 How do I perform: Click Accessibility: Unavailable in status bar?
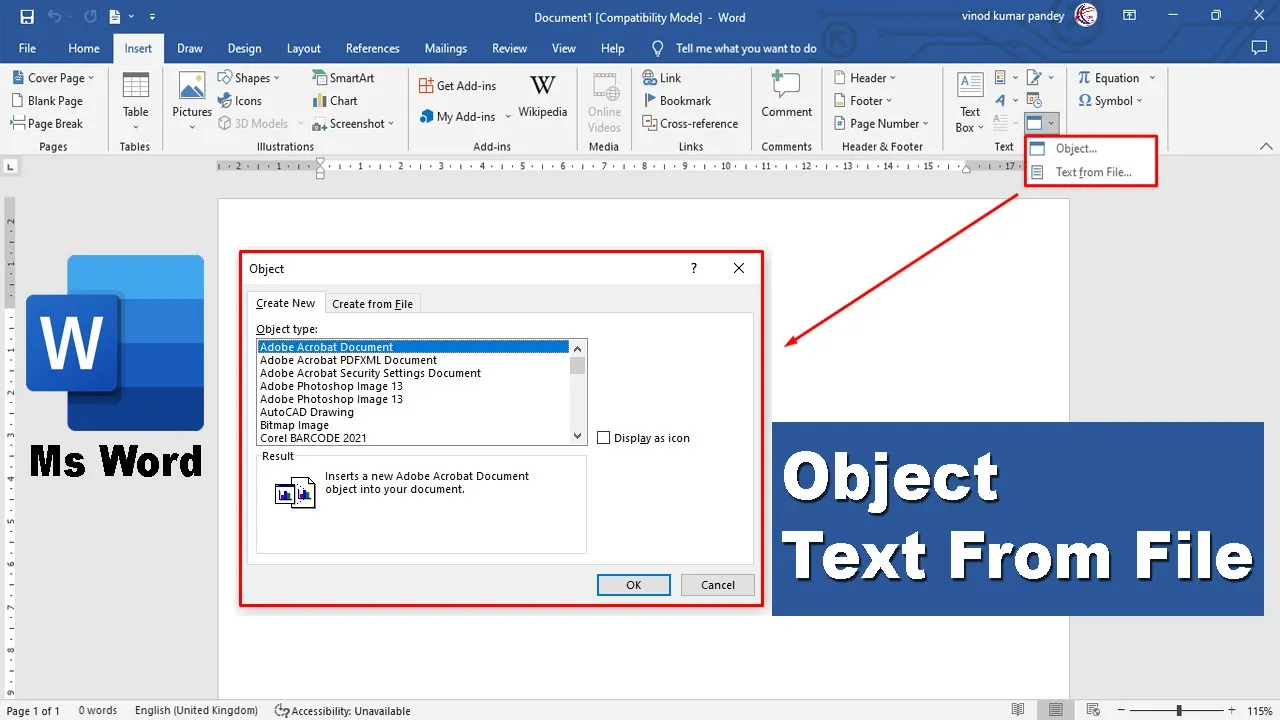tap(343, 711)
